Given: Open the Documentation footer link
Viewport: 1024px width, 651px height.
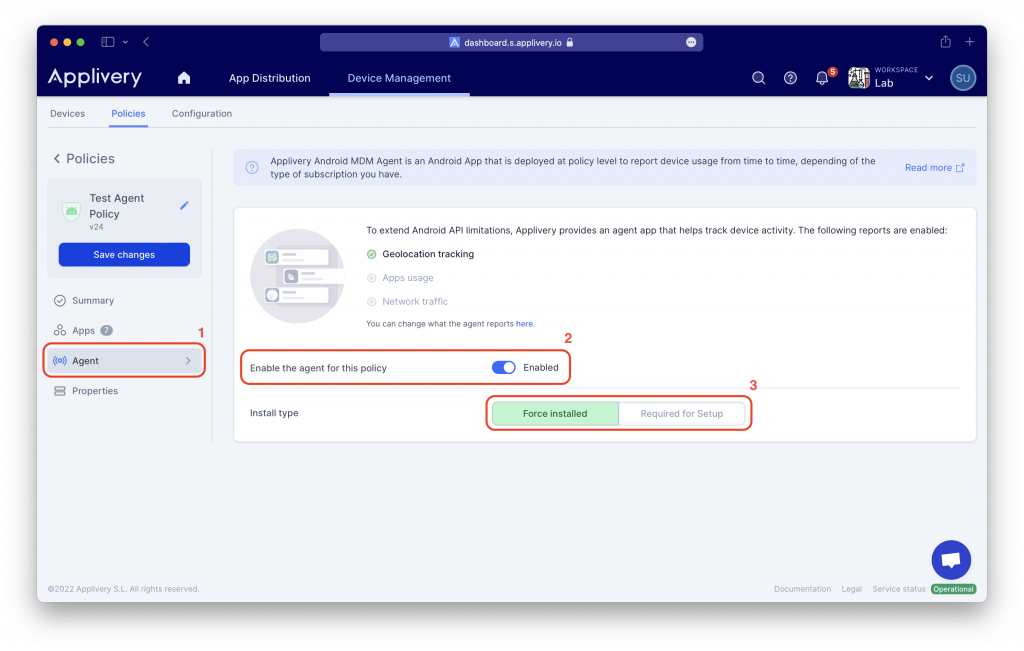Looking at the screenshot, I should click(x=803, y=589).
